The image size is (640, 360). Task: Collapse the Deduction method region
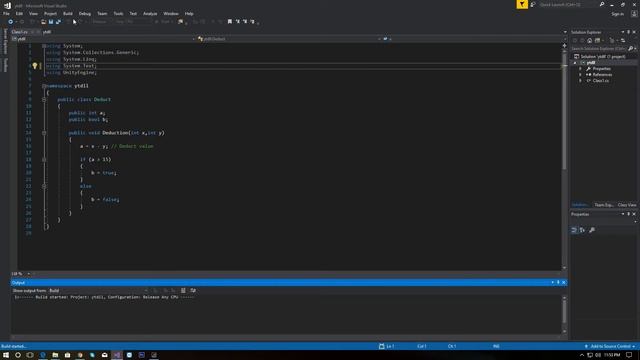tap(44, 133)
